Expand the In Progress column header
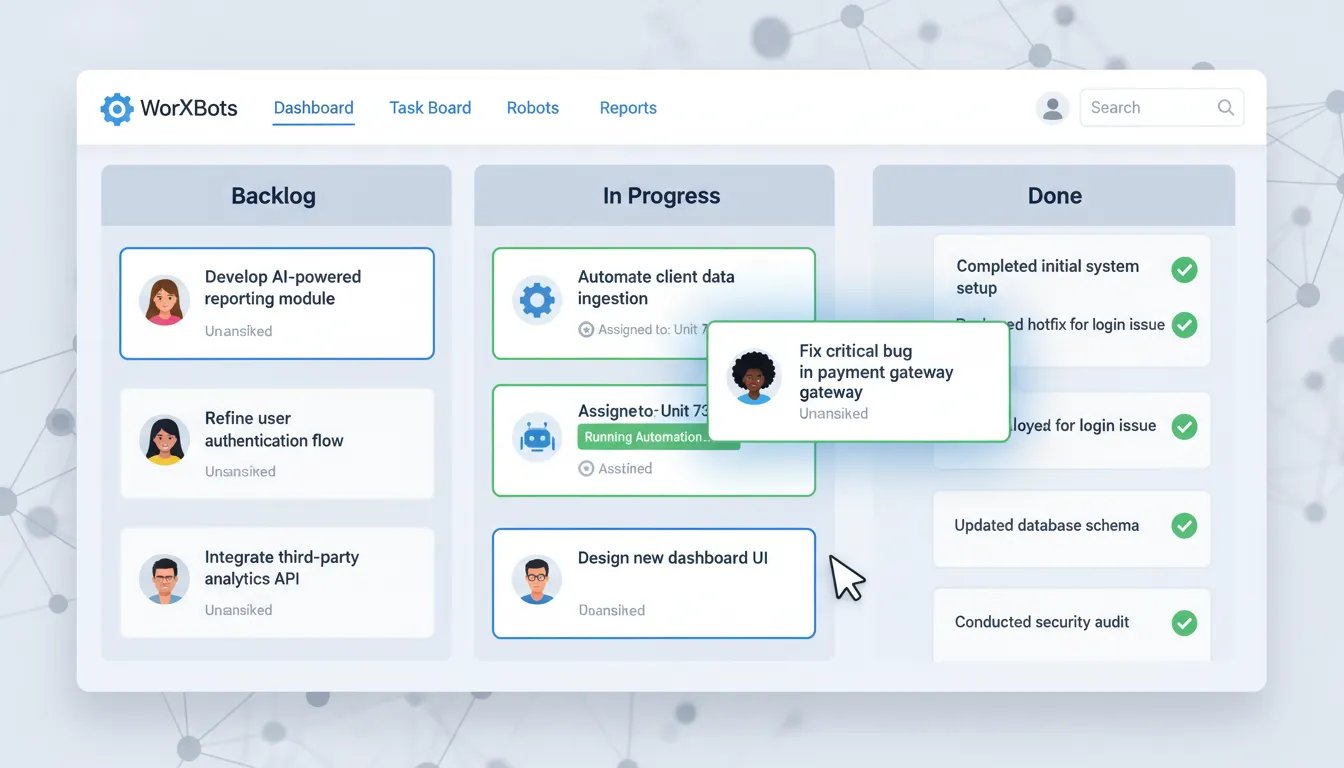Image resolution: width=1344 pixels, height=768 pixels. click(x=661, y=195)
